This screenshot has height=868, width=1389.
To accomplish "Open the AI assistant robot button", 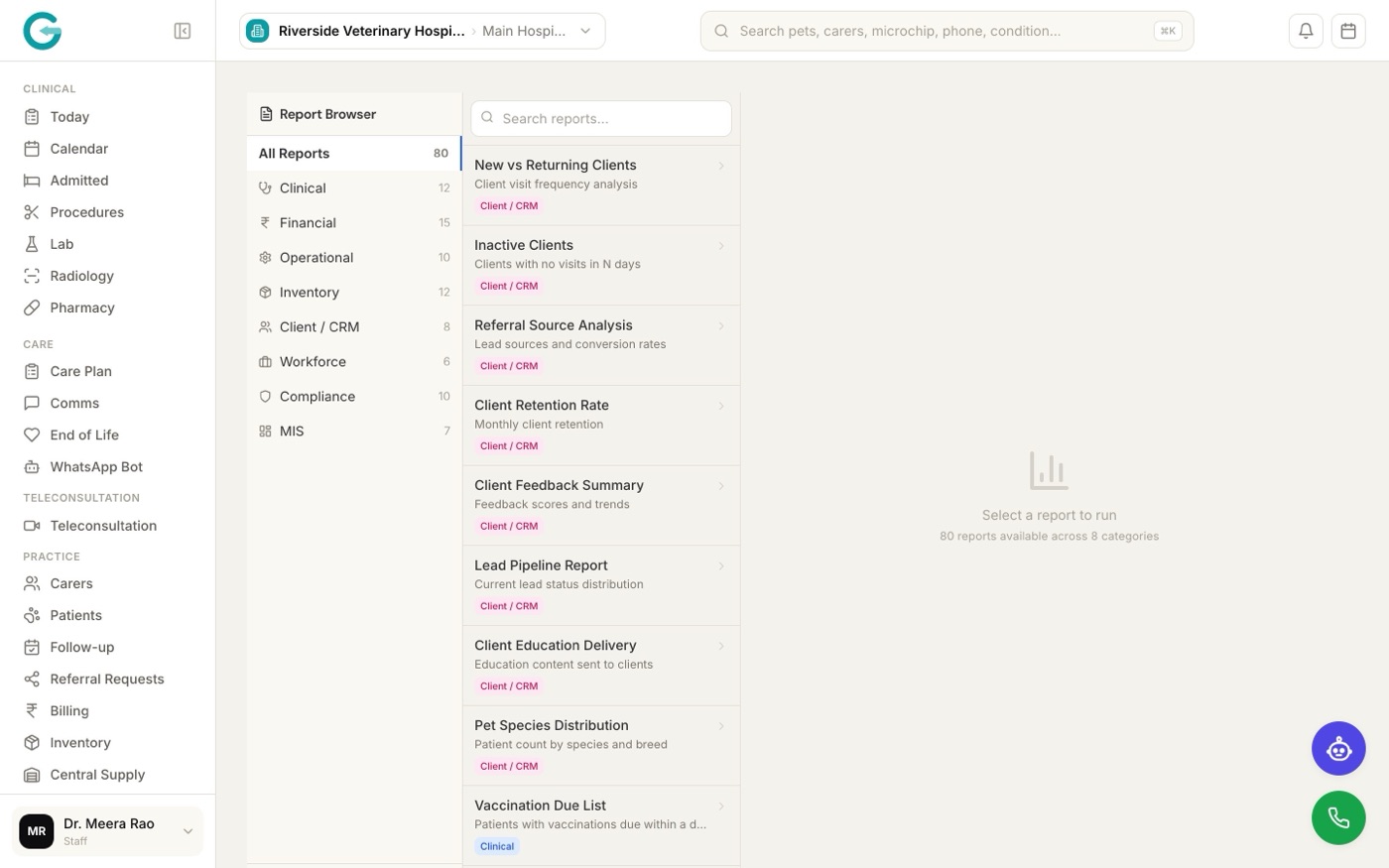I will pyautogui.click(x=1338, y=749).
